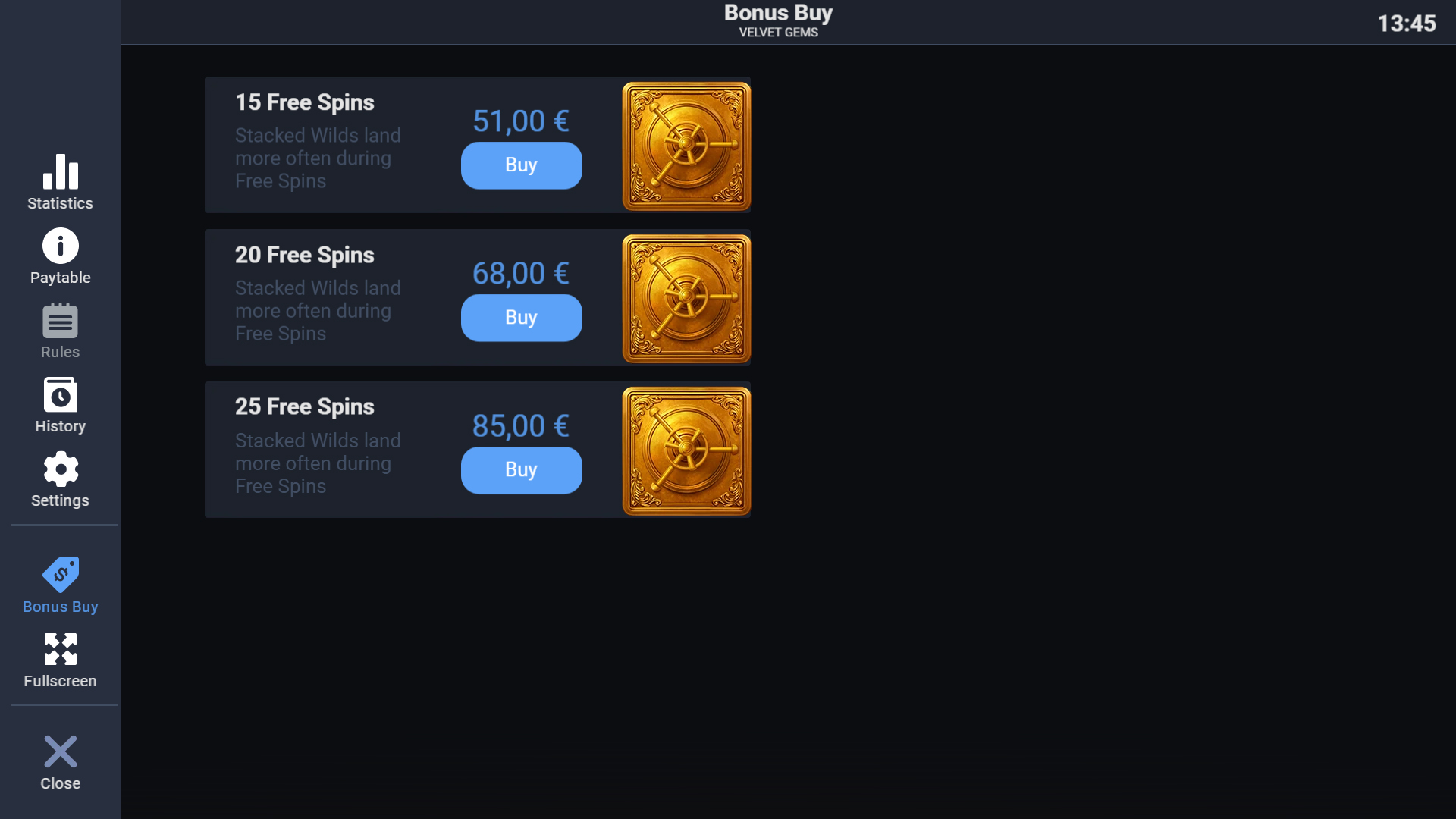Show game History clock icon
1456x819 pixels.
point(61,395)
